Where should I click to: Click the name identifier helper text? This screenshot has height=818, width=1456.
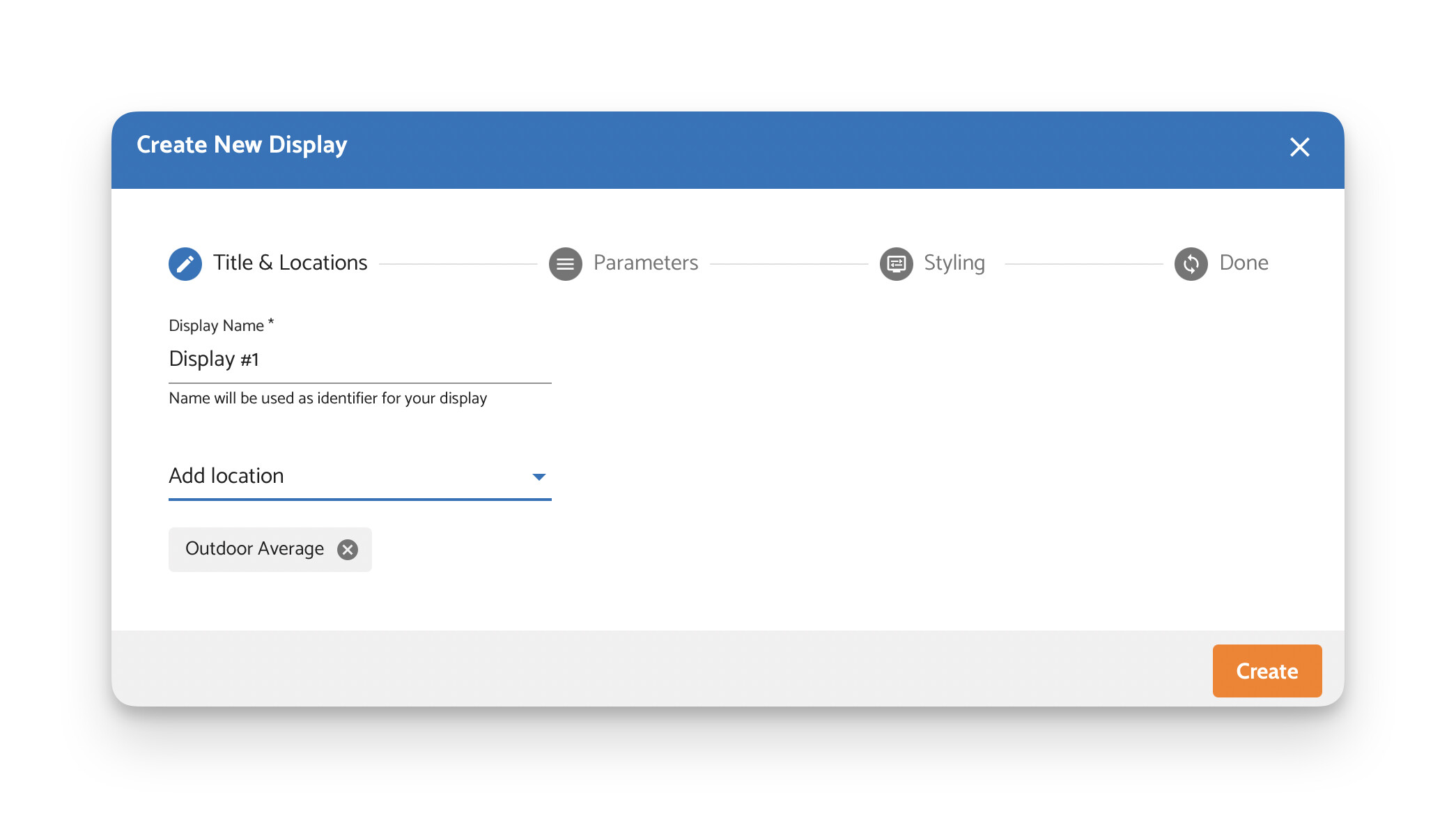point(327,399)
